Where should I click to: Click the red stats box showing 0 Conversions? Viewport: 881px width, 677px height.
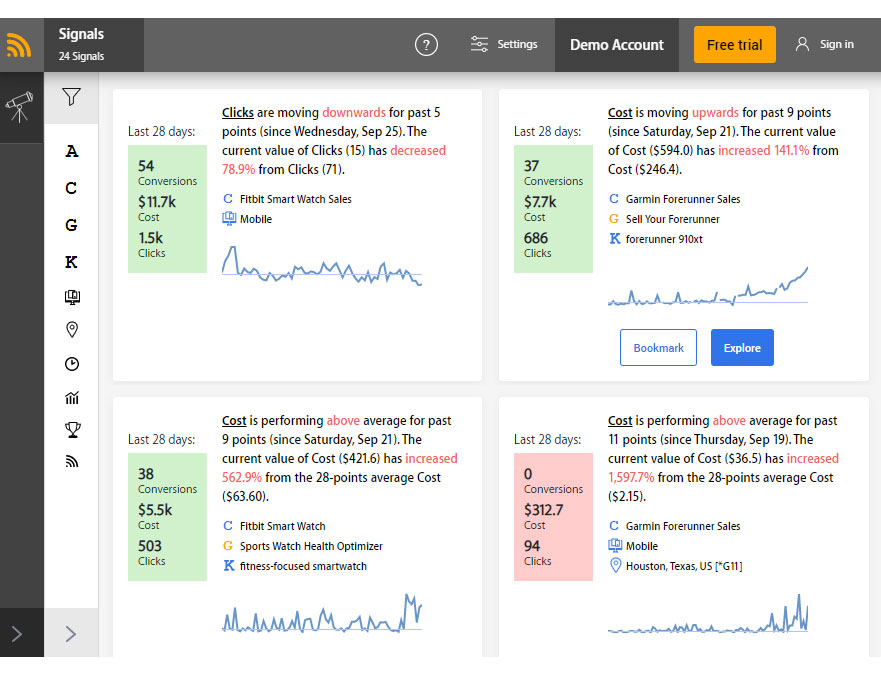553,517
